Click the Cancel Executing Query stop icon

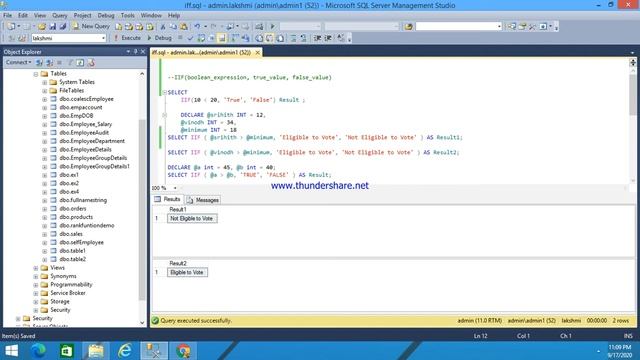180,38
